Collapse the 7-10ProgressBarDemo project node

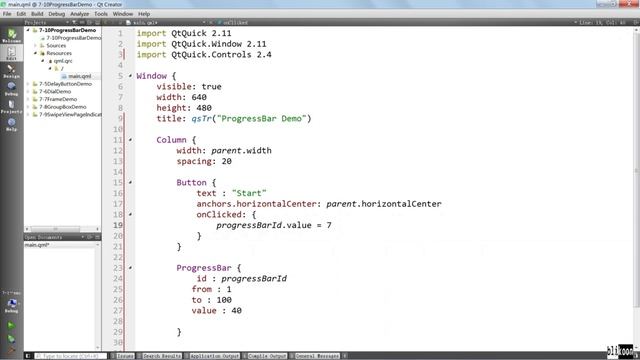tap(28, 30)
